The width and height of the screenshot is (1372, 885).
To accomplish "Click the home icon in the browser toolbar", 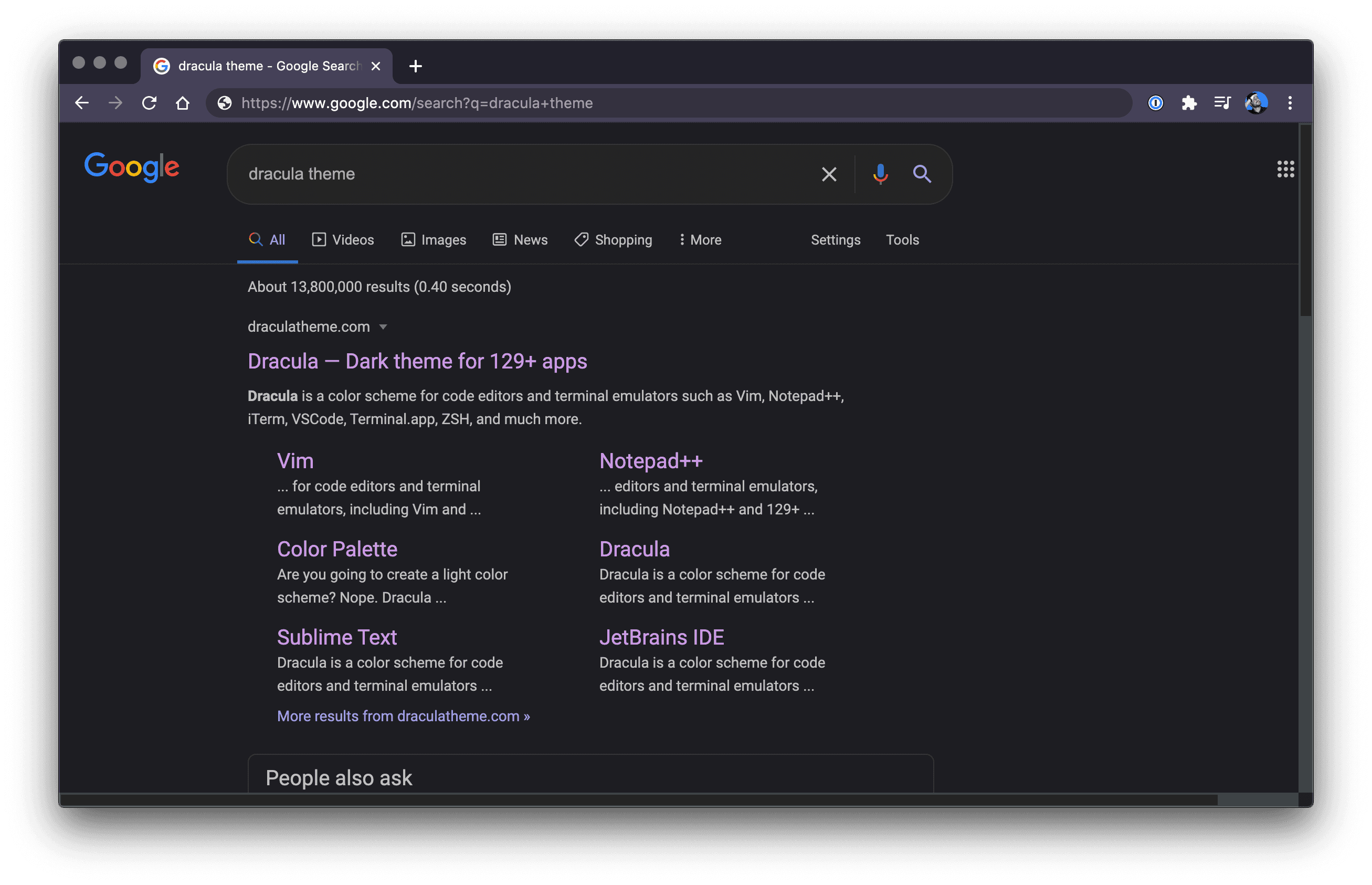I will click(x=183, y=103).
